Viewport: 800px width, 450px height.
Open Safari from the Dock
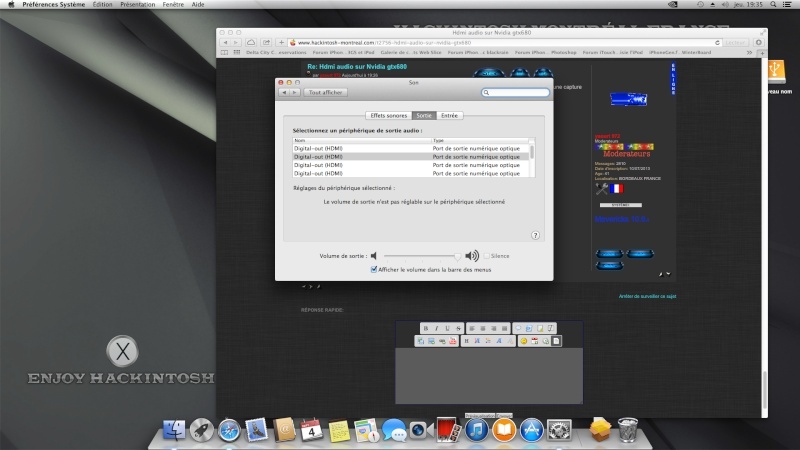(229, 430)
